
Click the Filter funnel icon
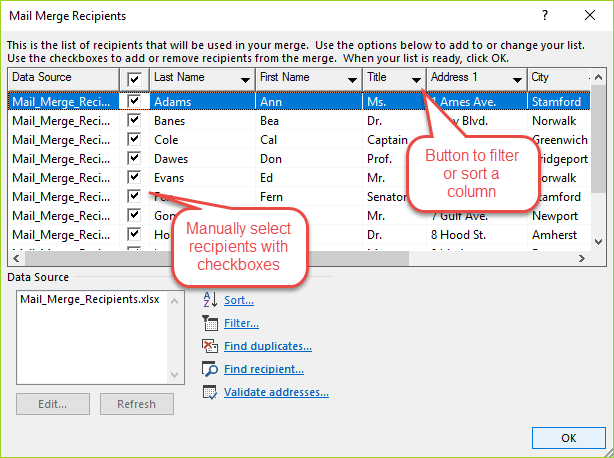tap(210, 323)
